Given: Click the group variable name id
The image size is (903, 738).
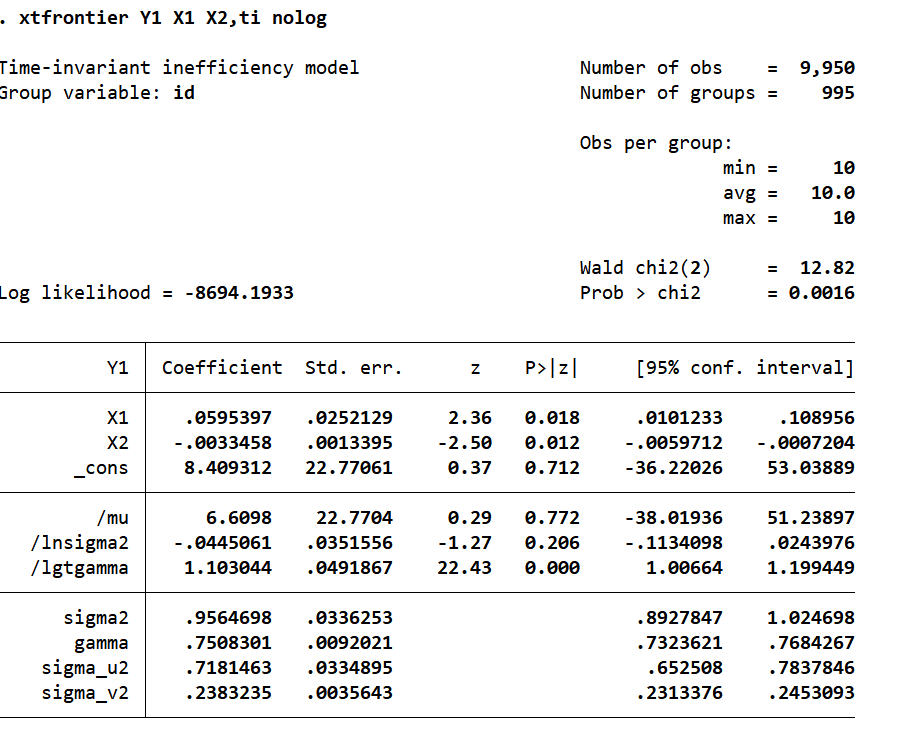Looking at the screenshot, I should pos(184,93).
